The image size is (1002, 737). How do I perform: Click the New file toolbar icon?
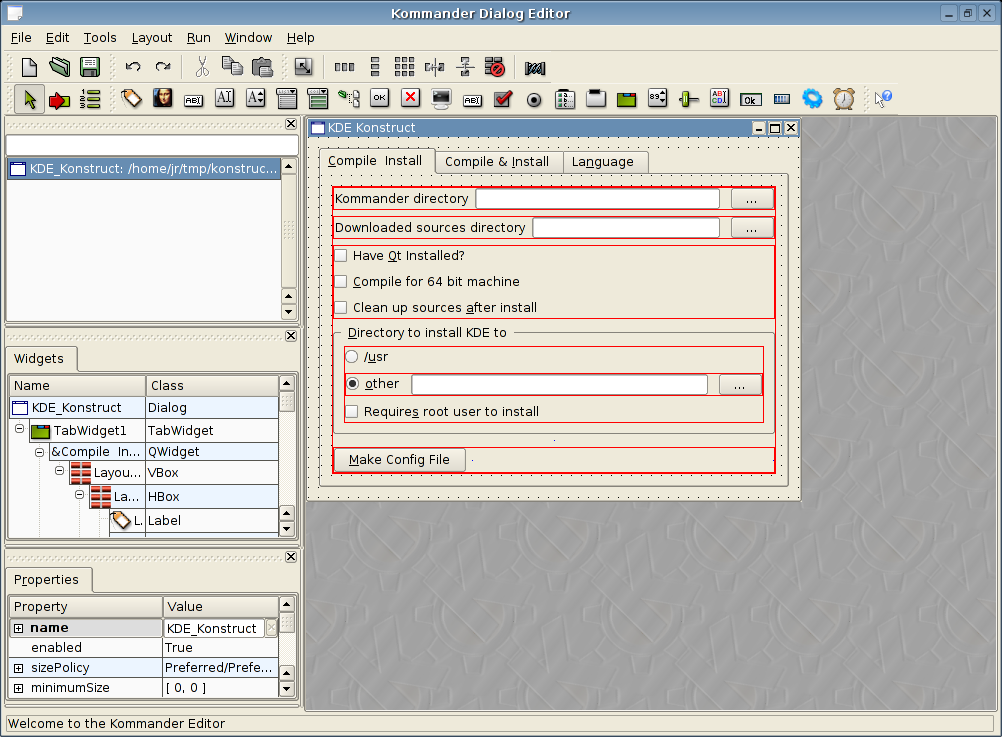point(29,67)
